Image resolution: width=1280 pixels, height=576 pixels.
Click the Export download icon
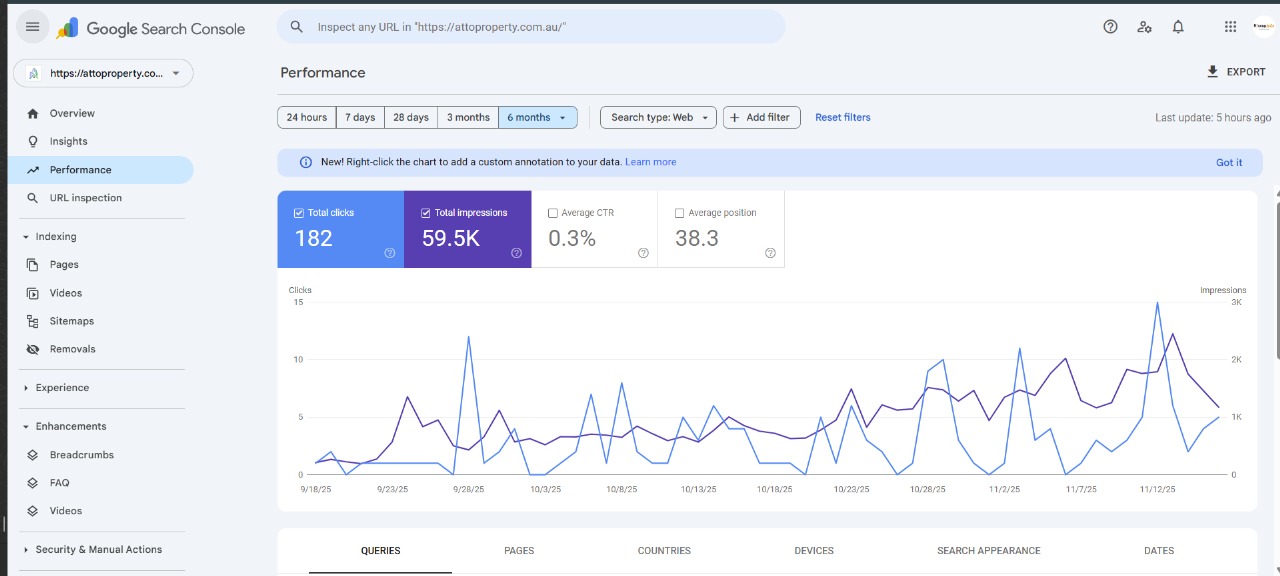(1213, 72)
